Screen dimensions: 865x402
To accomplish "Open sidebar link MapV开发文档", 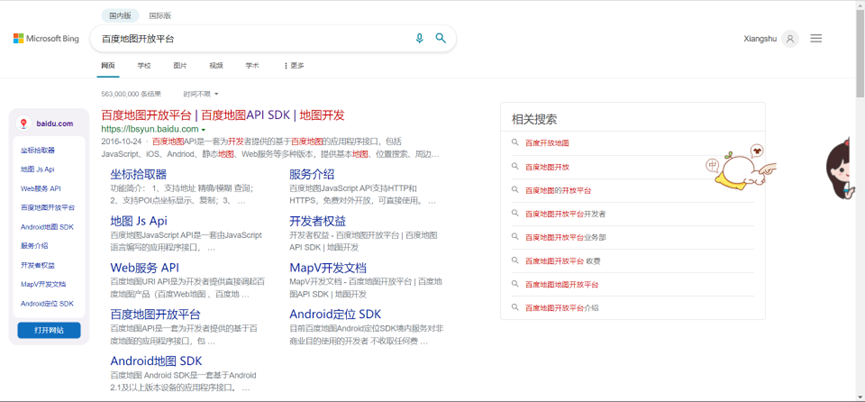I will 44,285.
